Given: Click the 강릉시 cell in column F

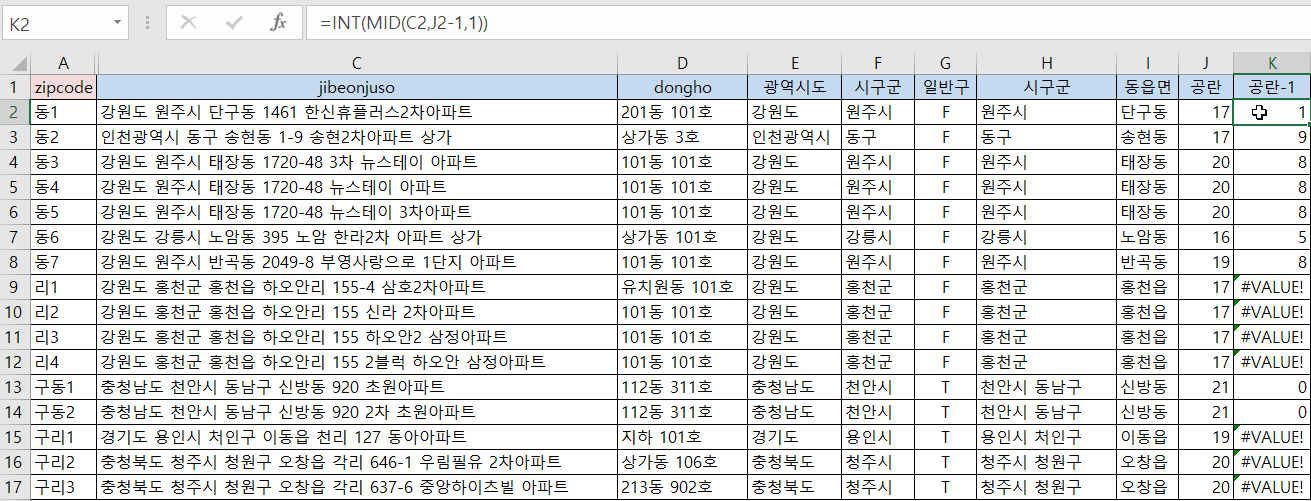Looking at the screenshot, I should point(877,237).
